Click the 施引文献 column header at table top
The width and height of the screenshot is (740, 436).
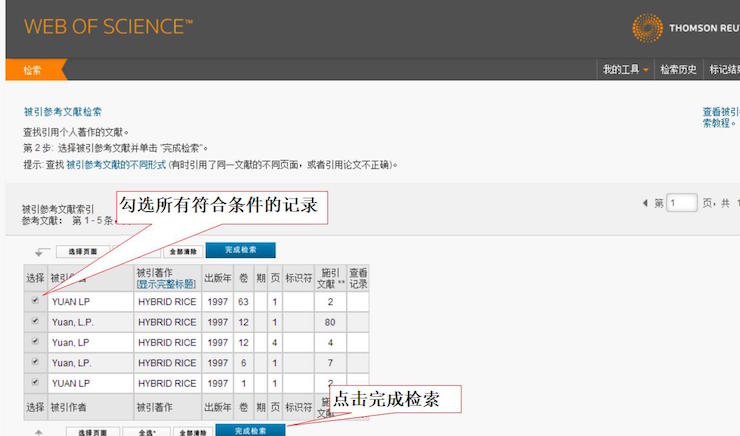tap(330, 278)
